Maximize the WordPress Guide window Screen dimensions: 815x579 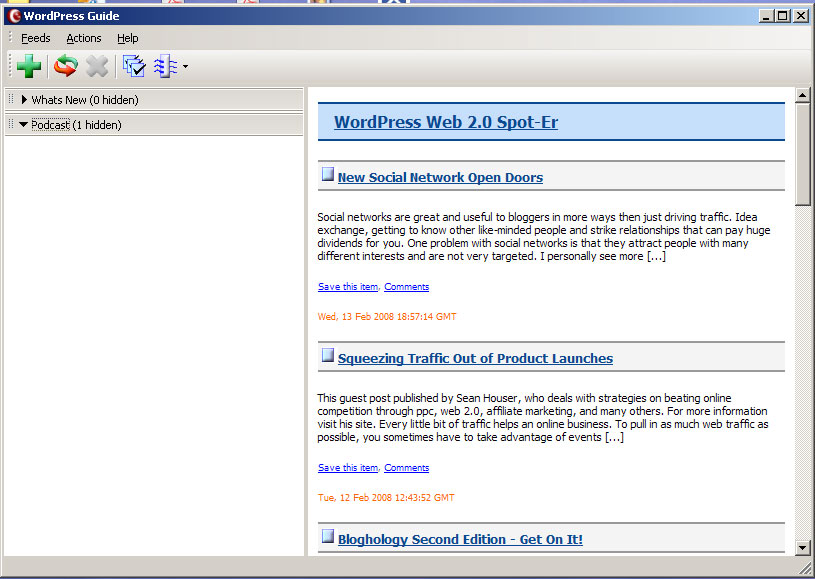(782, 16)
